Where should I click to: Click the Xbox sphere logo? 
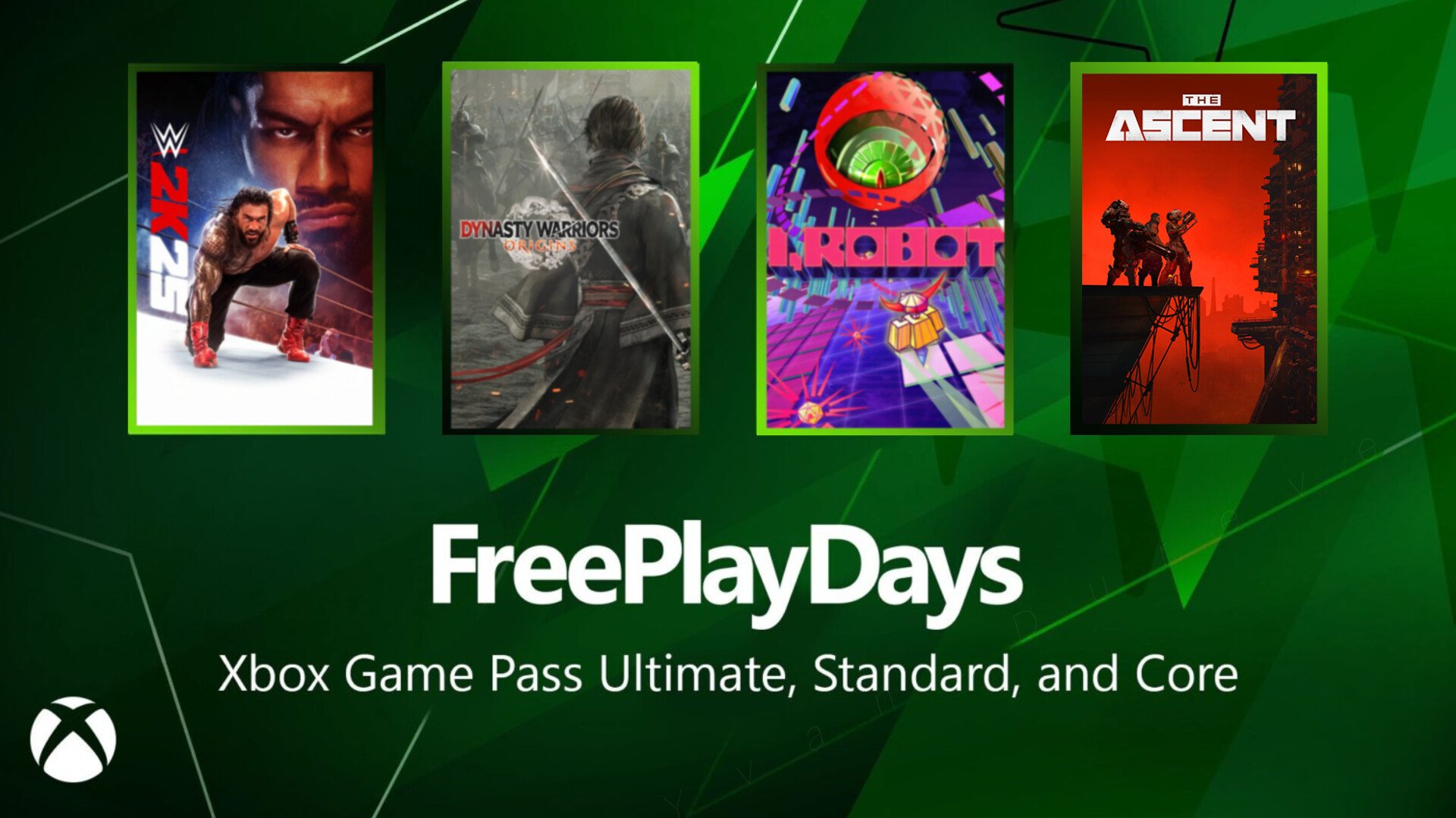(73, 739)
